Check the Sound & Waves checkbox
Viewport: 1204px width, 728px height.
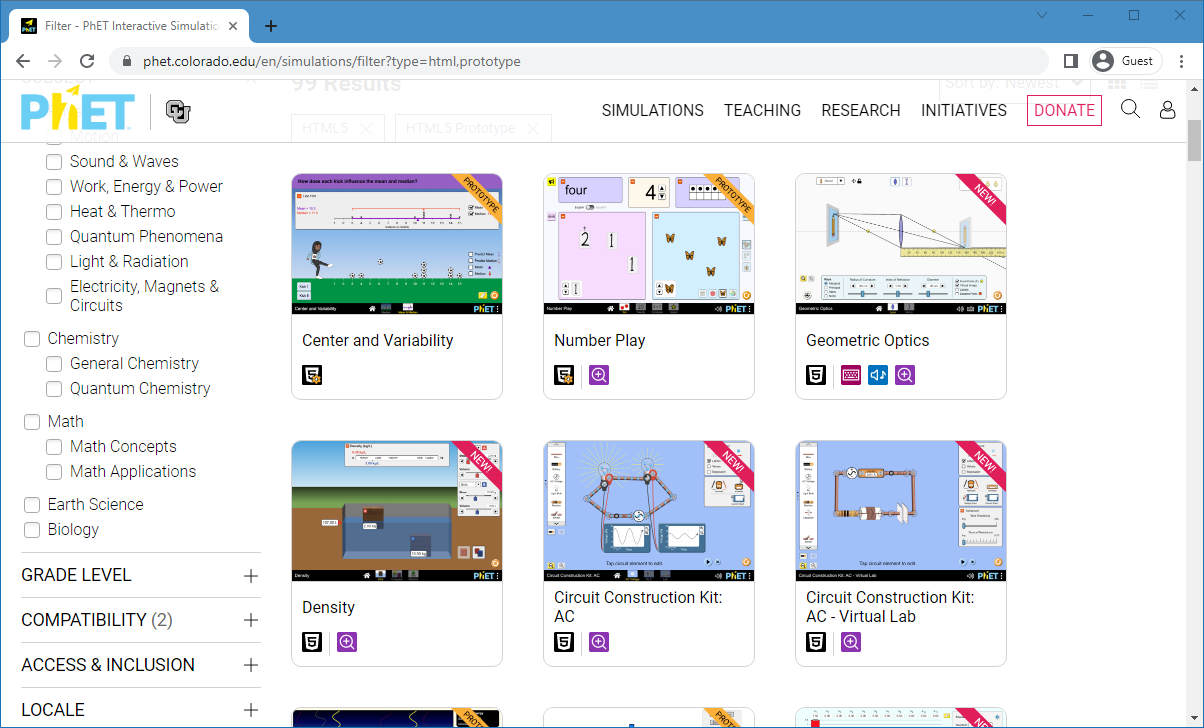pyautogui.click(x=54, y=161)
